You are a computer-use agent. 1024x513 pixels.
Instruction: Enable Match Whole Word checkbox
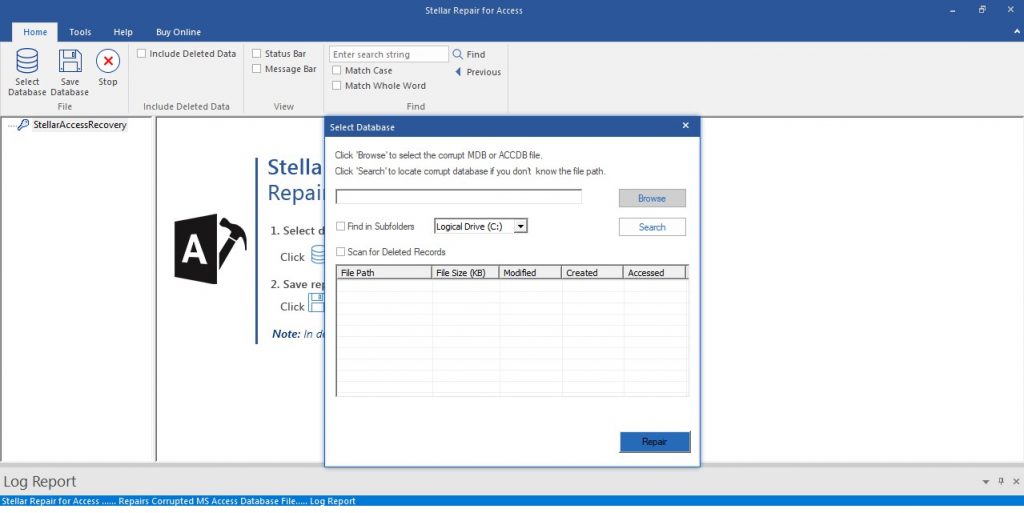pos(336,86)
